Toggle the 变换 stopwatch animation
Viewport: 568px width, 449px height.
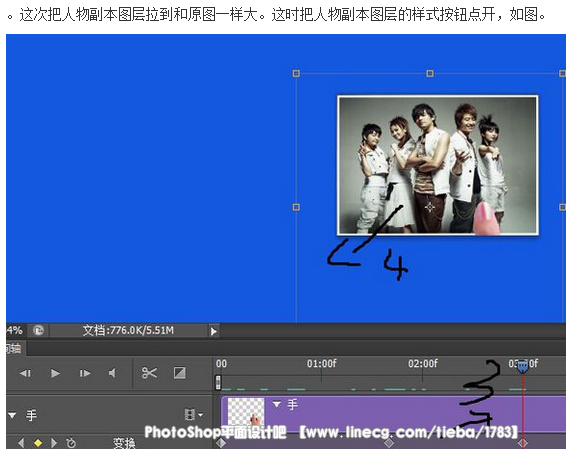(71, 442)
